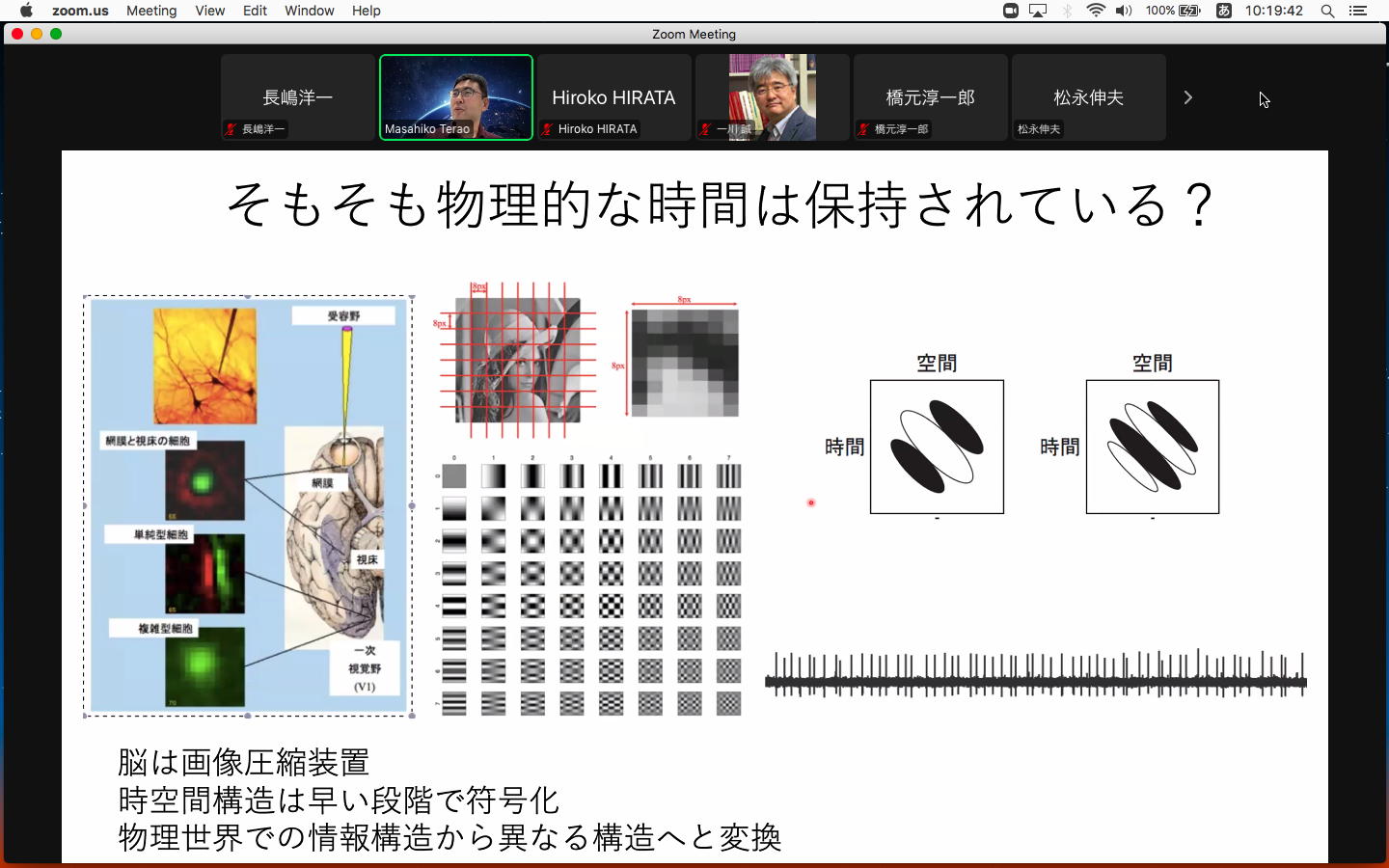Click the line 物理世界での情報構造から異なる構造へと変換

449,837
